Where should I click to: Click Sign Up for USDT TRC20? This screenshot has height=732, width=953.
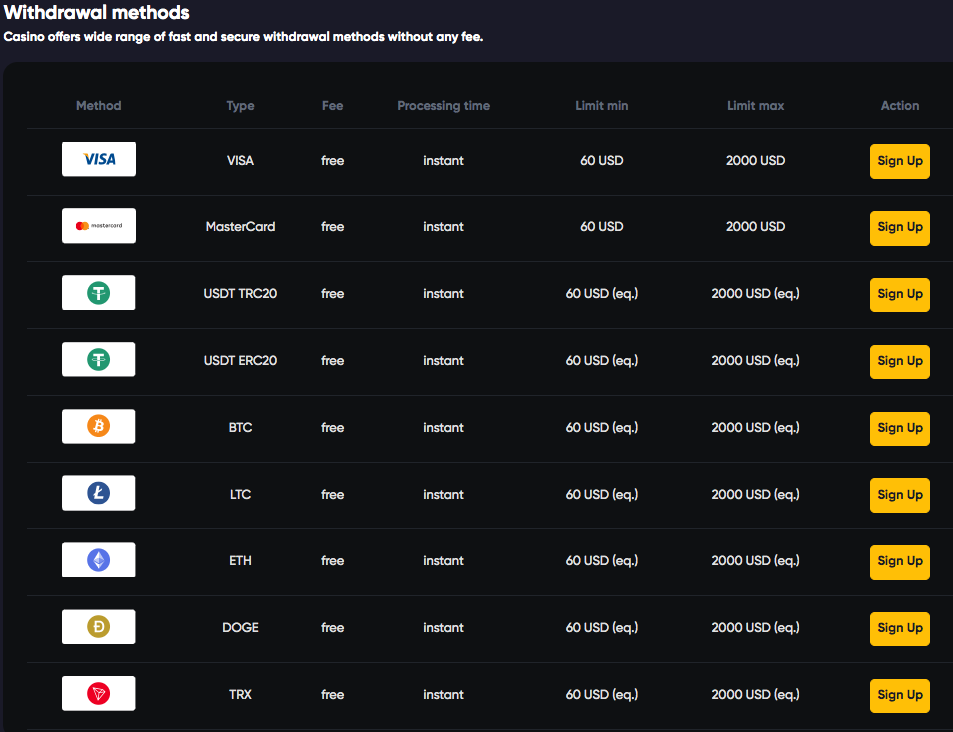[x=899, y=294]
